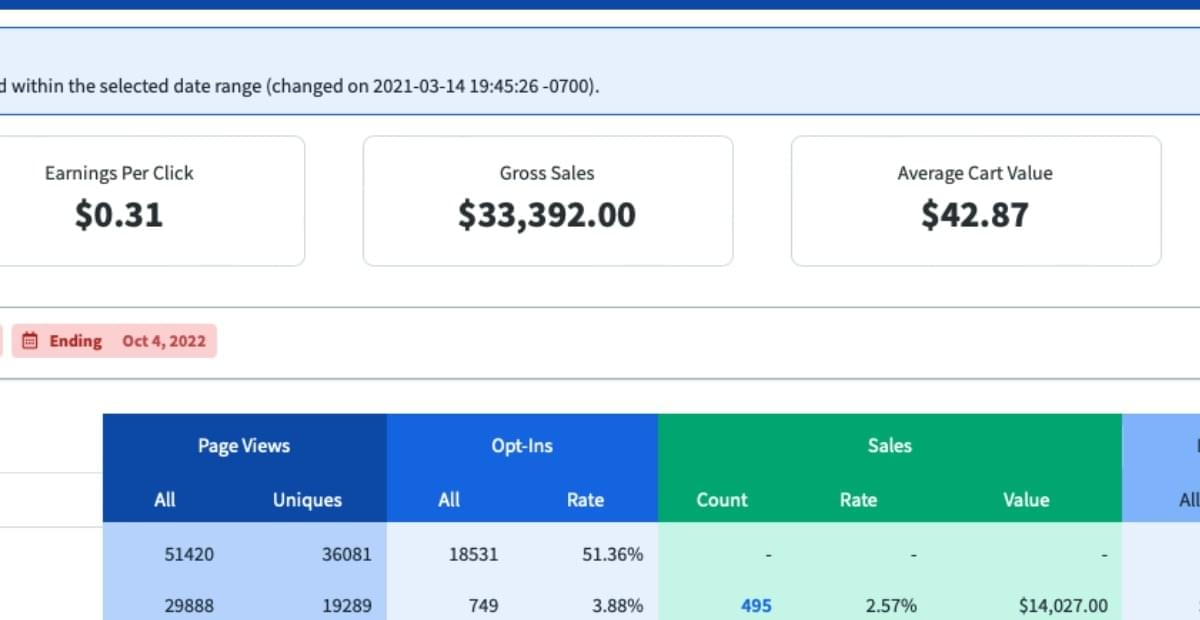The width and height of the screenshot is (1200, 620).
Task: Select the 18531 opt-ins cell
Action: pos(473,553)
